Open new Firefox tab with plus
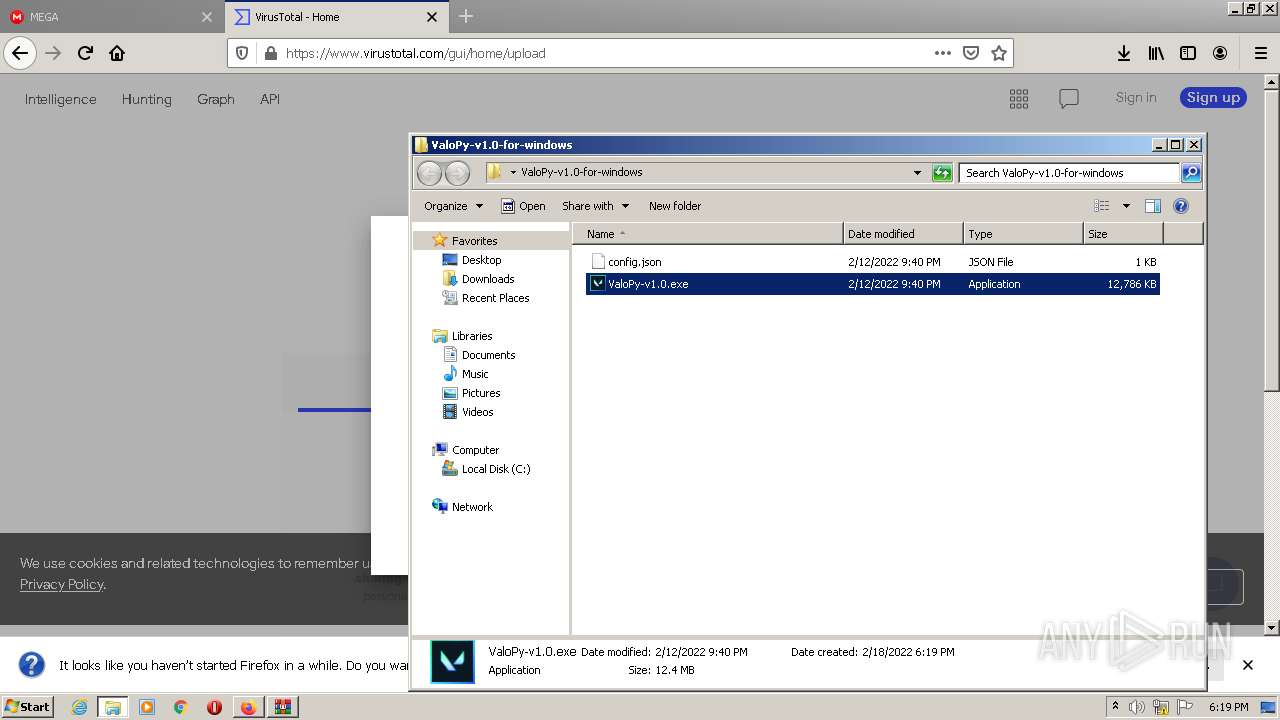This screenshot has height=720, width=1280. click(466, 16)
